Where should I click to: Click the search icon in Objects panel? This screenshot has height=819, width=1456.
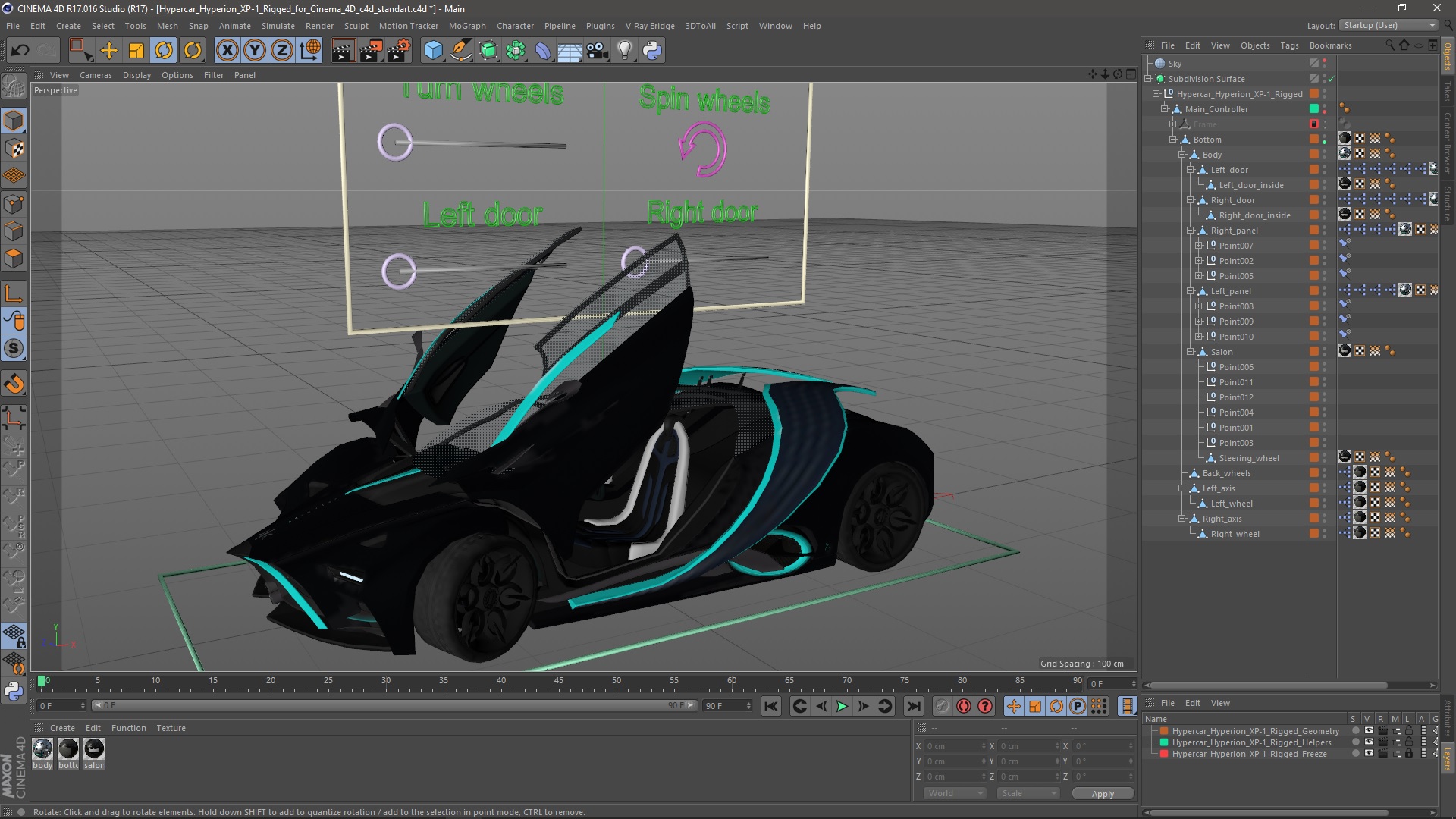click(x=1390, y=45)
